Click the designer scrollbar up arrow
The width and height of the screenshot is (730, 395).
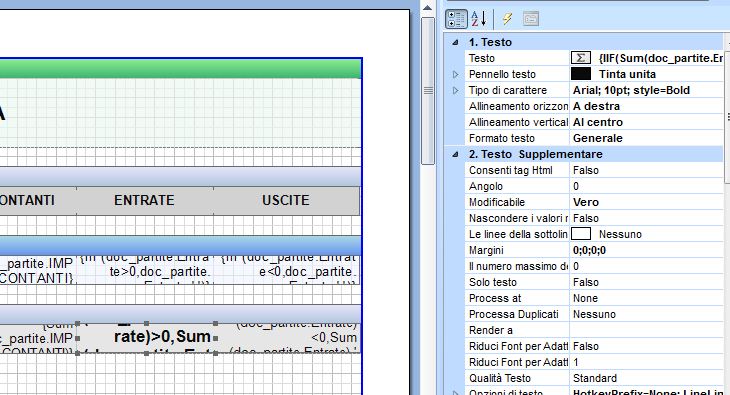428,8
